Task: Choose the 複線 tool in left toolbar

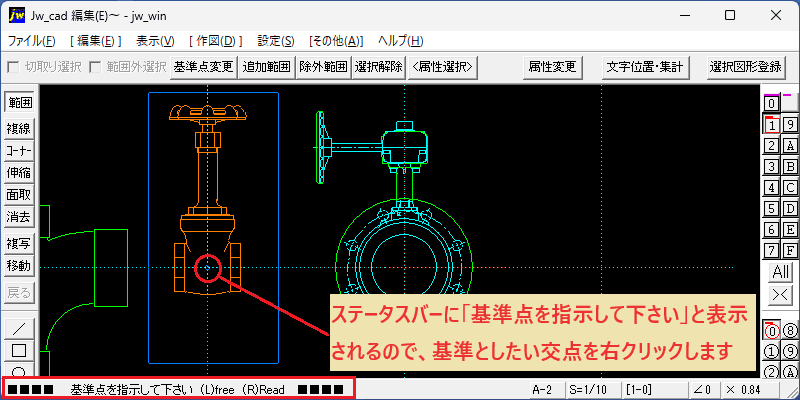Action: click(x=19, y=129)
